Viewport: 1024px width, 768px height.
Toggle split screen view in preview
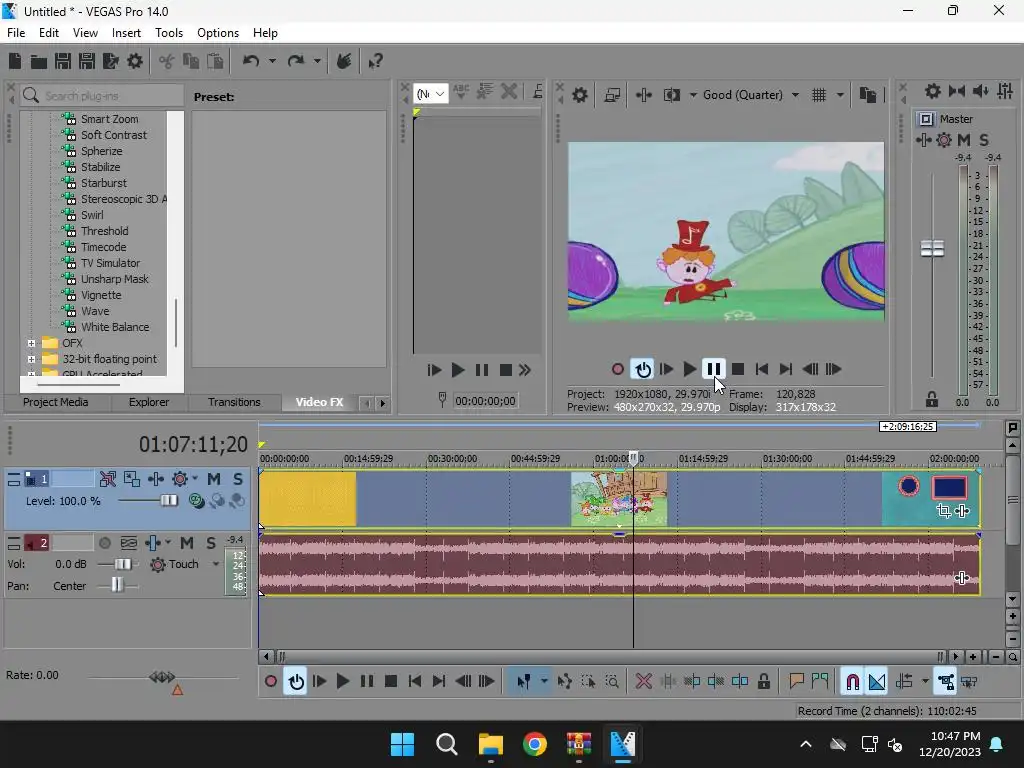click(x=671, y=95)
